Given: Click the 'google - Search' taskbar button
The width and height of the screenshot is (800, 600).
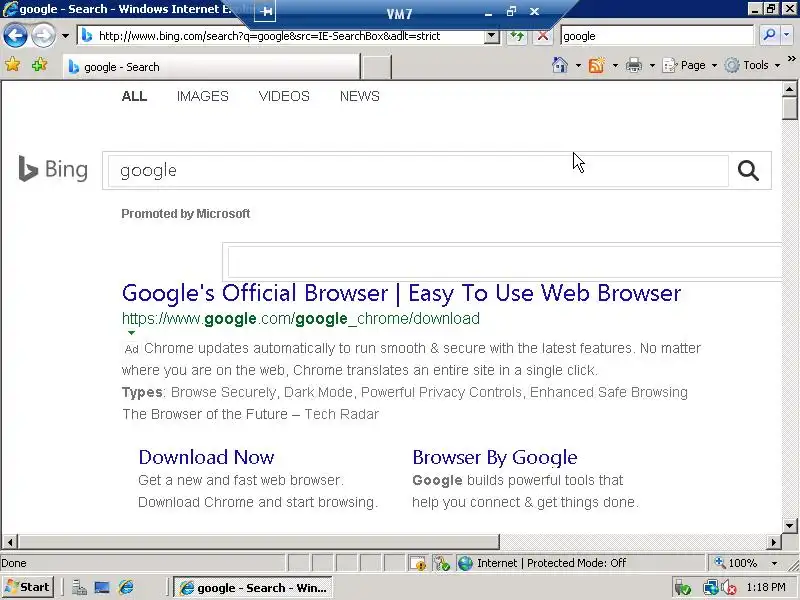Looking at the screenshot, I should [x=253, y=588].
